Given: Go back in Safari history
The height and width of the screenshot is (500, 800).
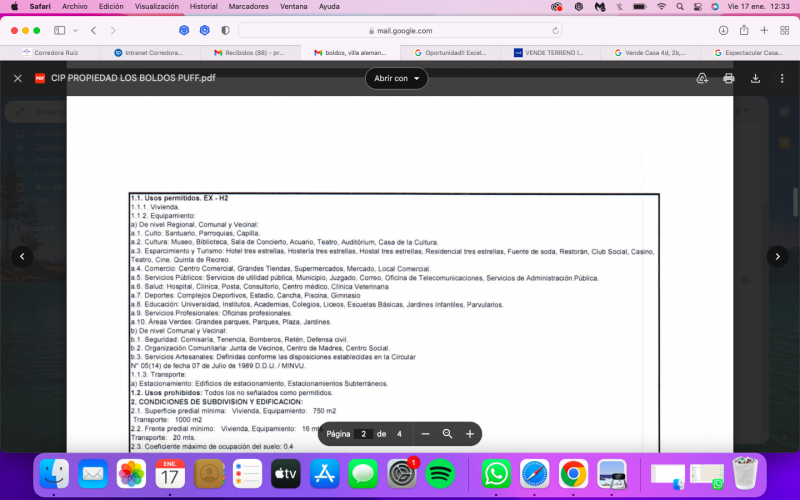Looking at the screenshot, I should click(94, 31).
